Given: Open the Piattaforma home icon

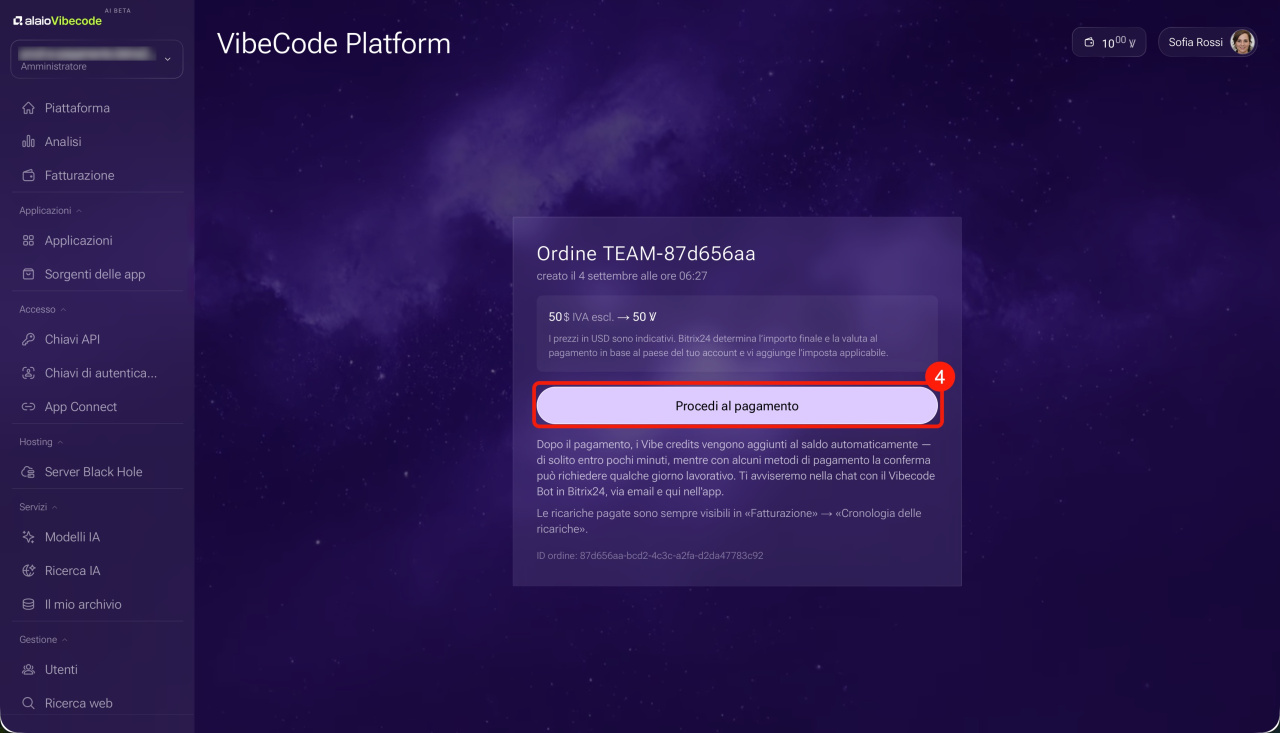Looking at the screenshot, I should 28,108.
